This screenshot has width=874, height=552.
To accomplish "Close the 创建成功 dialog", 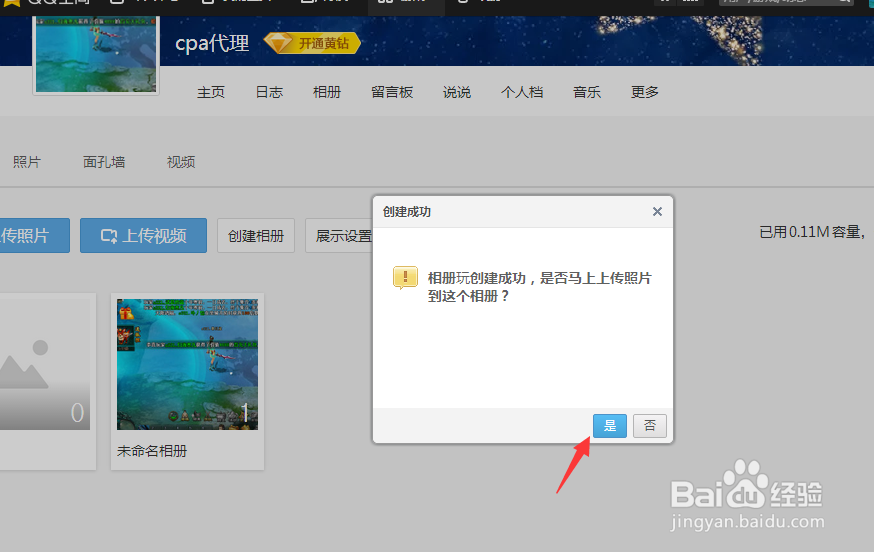I will pos(657,212).
